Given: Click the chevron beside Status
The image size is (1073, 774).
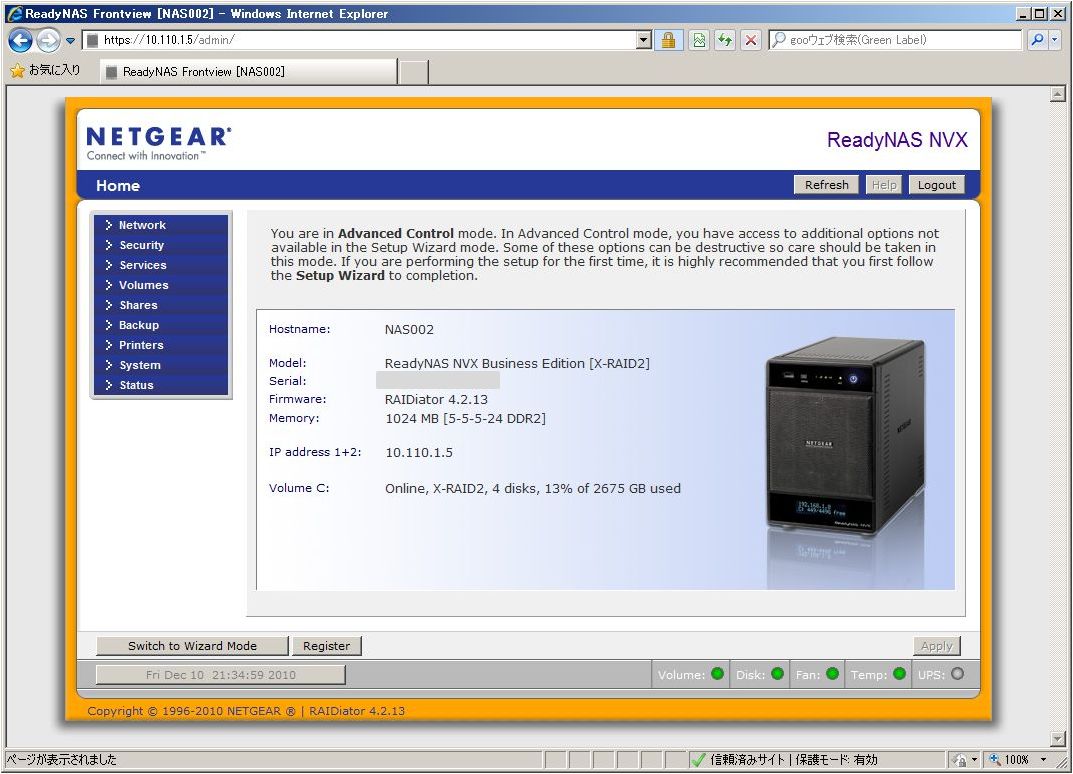Looking at the screenshot, I should click(x=108, y=385).
